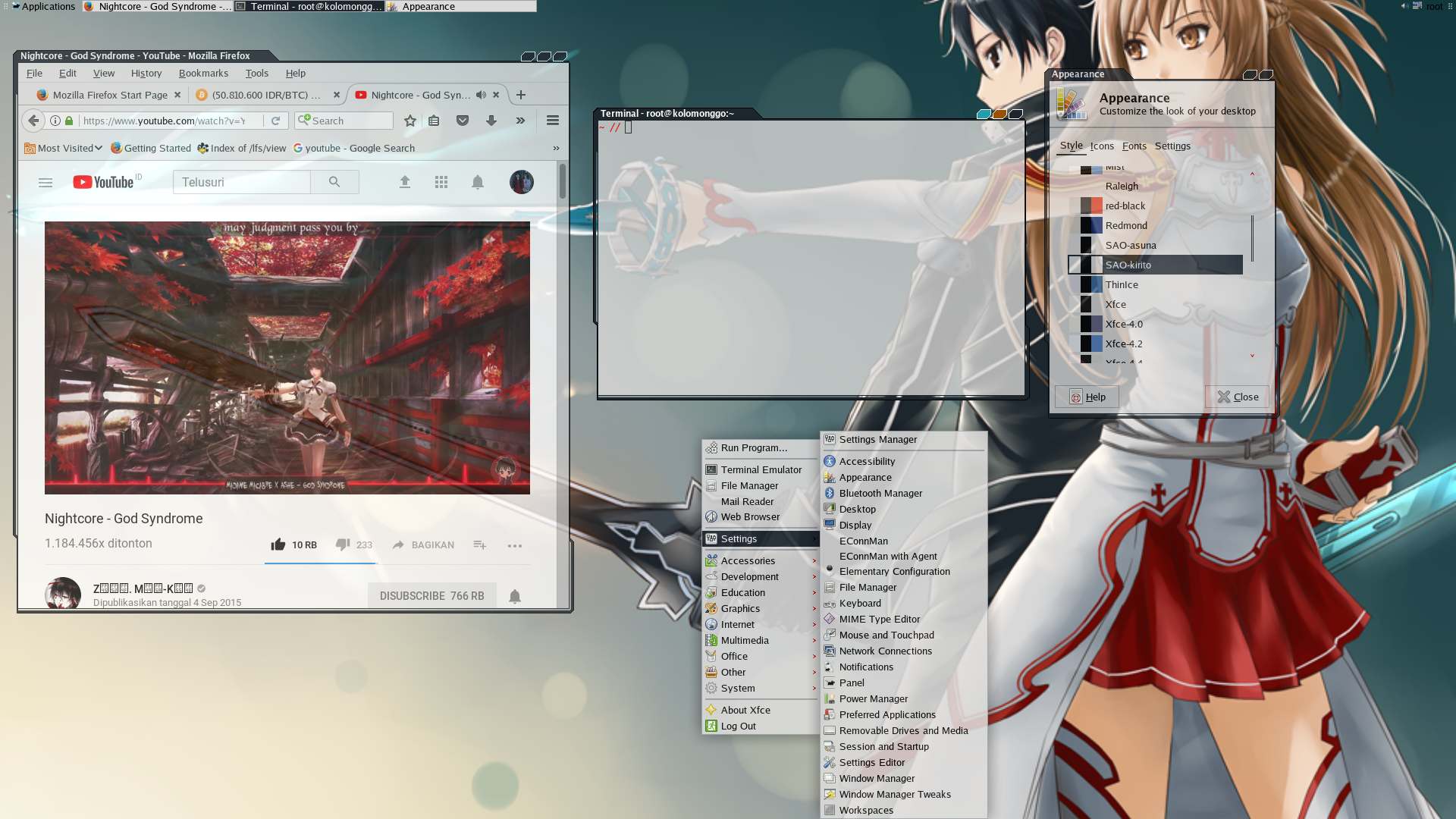
Task: Go back in Firefox navigation
Action: (33, 121)
